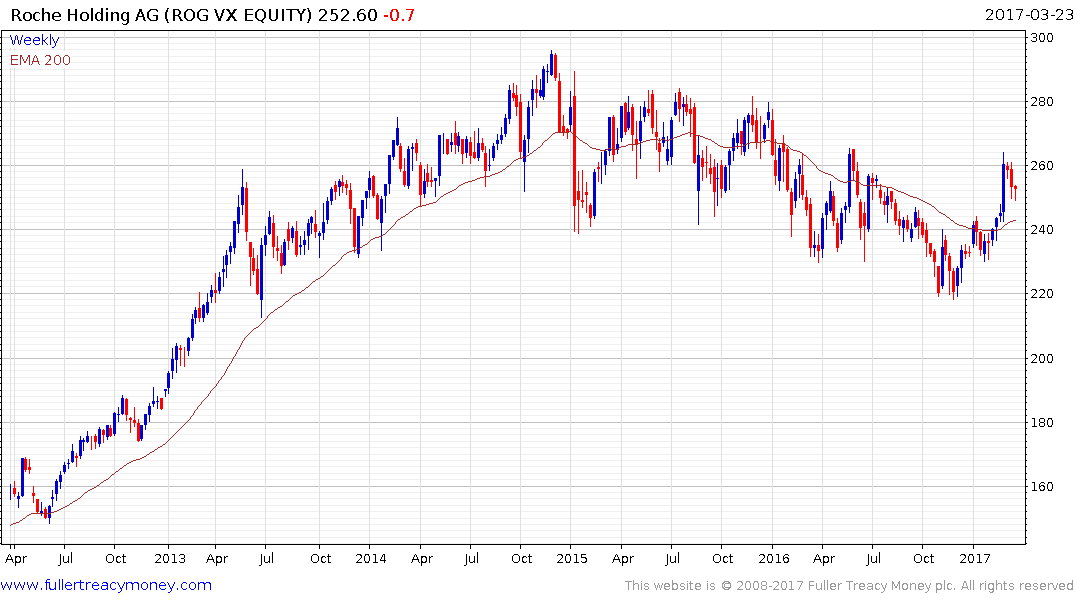Click the 2017 year label on time axis
1075x600 pixels.
tap(975, 558)
